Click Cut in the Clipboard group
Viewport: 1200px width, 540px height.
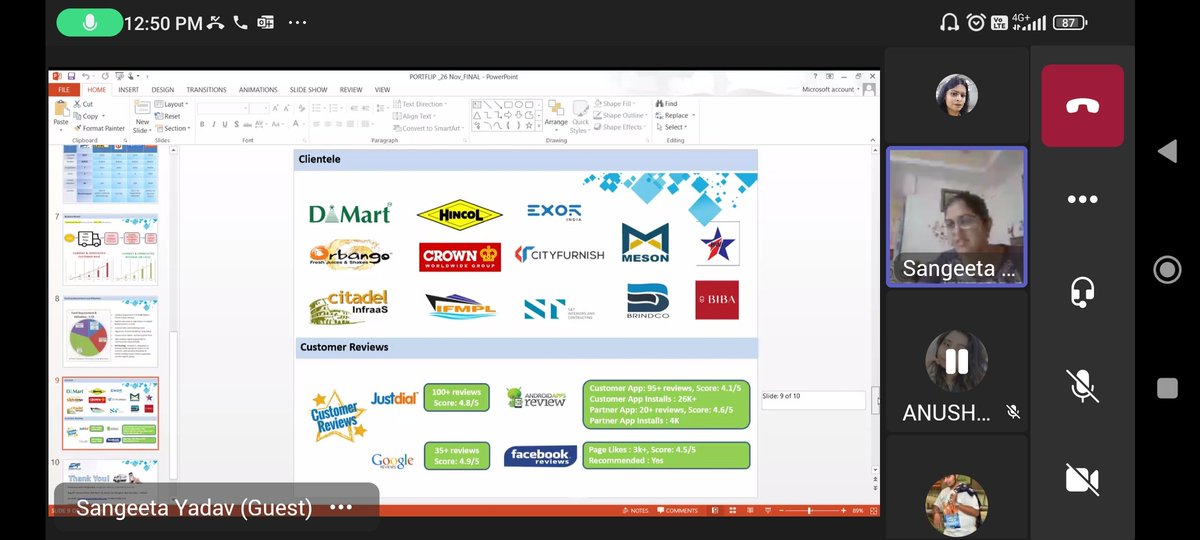click(83, 104)
